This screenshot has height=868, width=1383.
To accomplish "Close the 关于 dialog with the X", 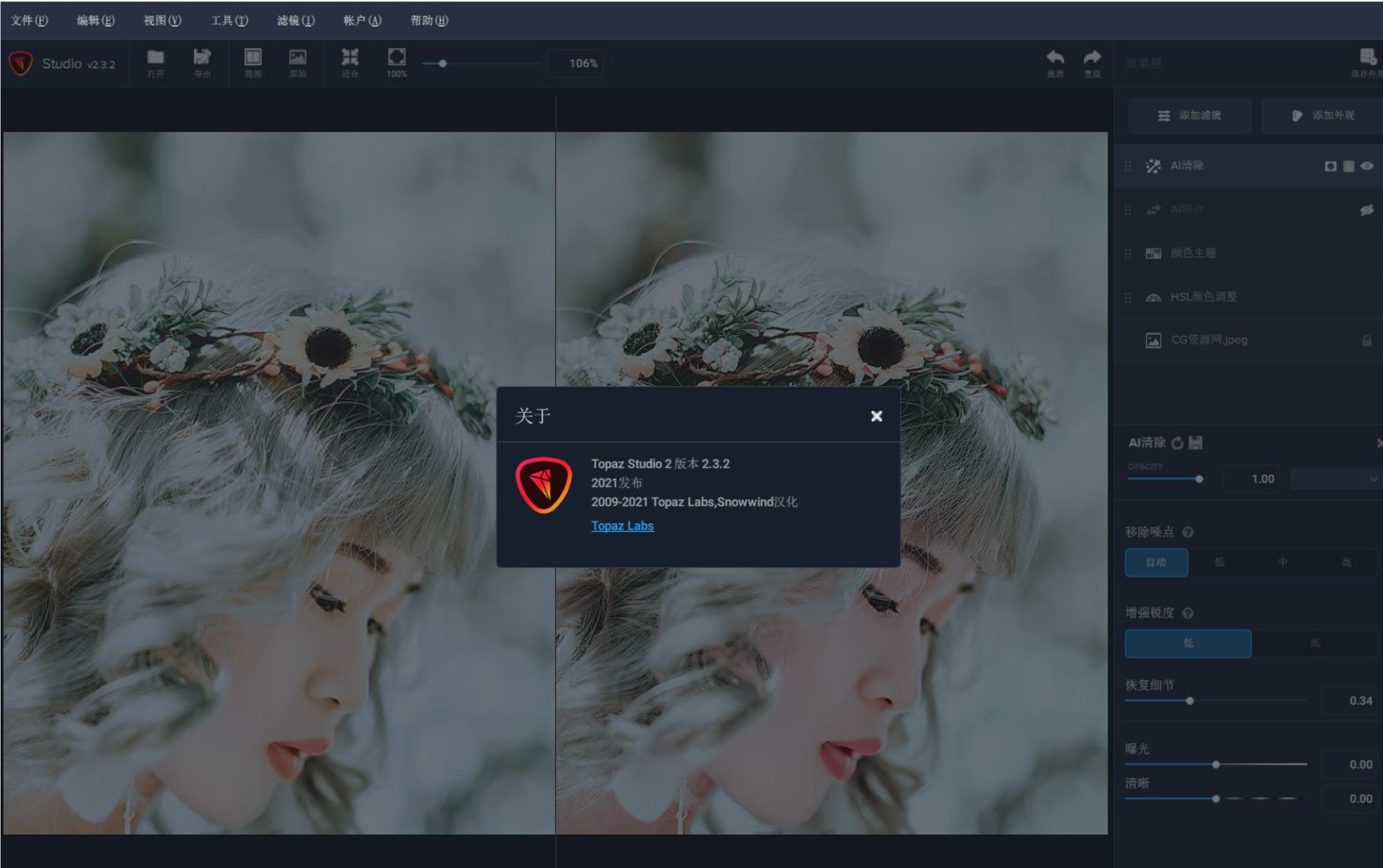I will [x=877, y=416].
